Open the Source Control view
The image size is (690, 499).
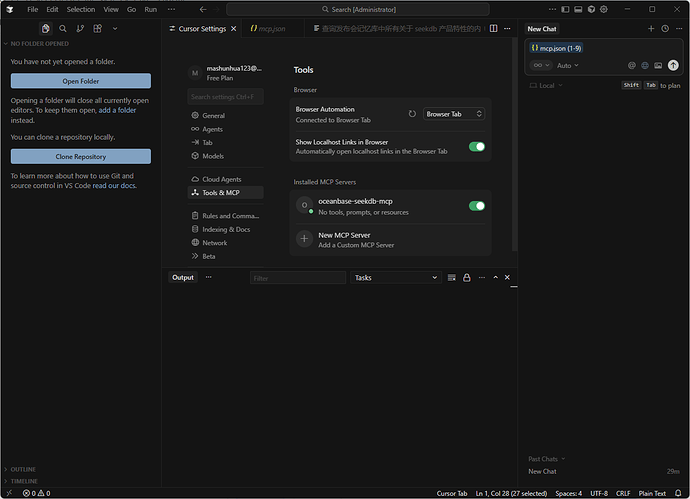tap(80, 29)
